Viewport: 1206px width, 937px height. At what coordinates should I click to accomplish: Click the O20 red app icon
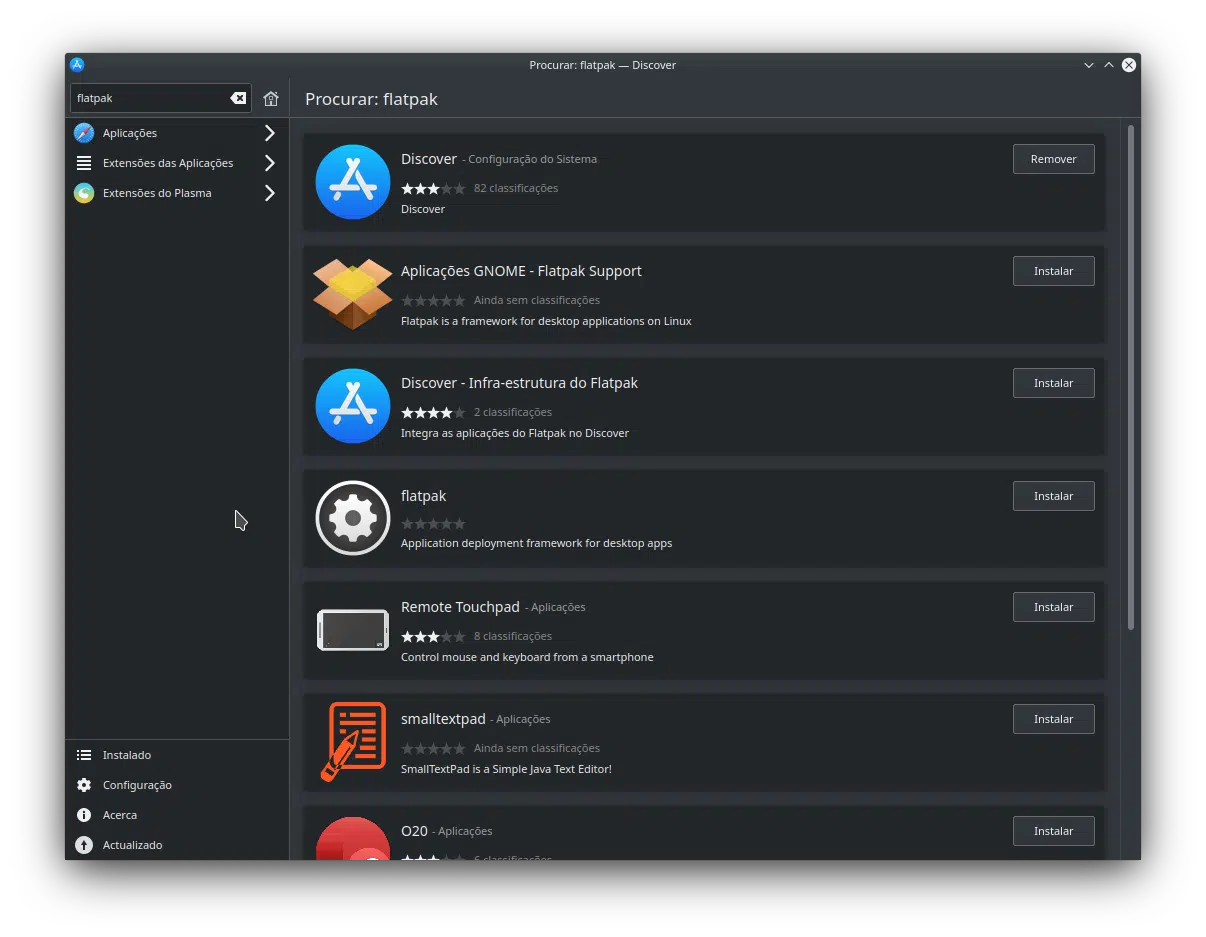click(352, 838)
